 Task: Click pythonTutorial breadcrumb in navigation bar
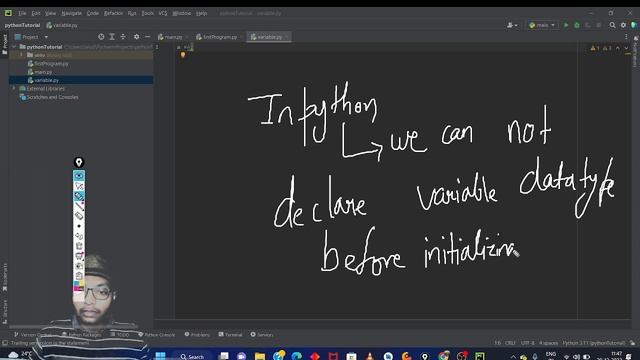point(22,25)
